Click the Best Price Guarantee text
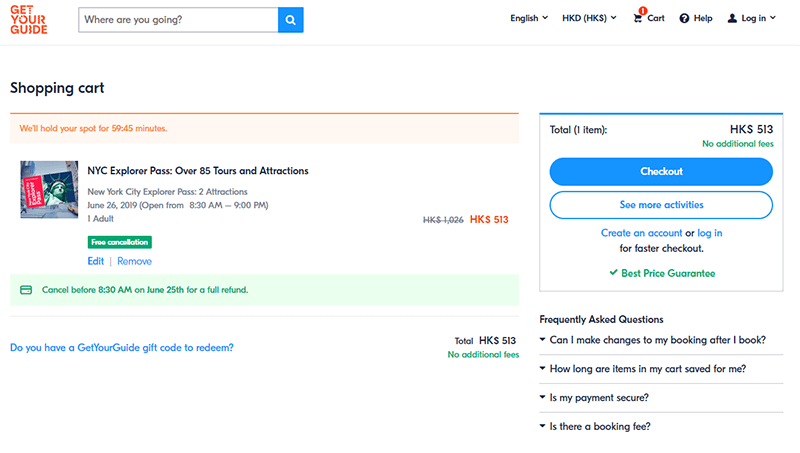This screenshot has width=800, height=453. pyautogui.click(x=668, y=273)
